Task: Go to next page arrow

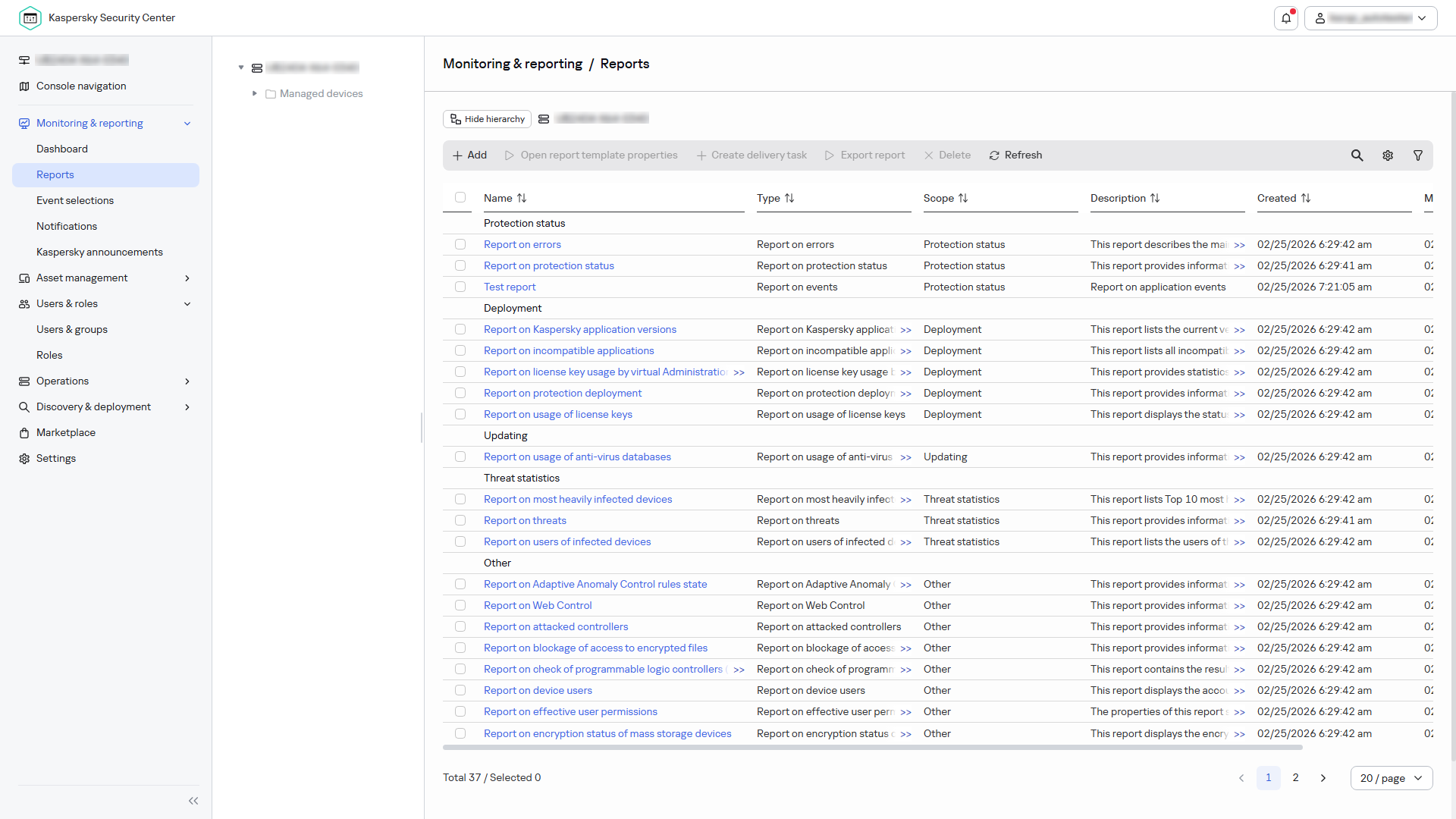Action: tap(1323, 778)
